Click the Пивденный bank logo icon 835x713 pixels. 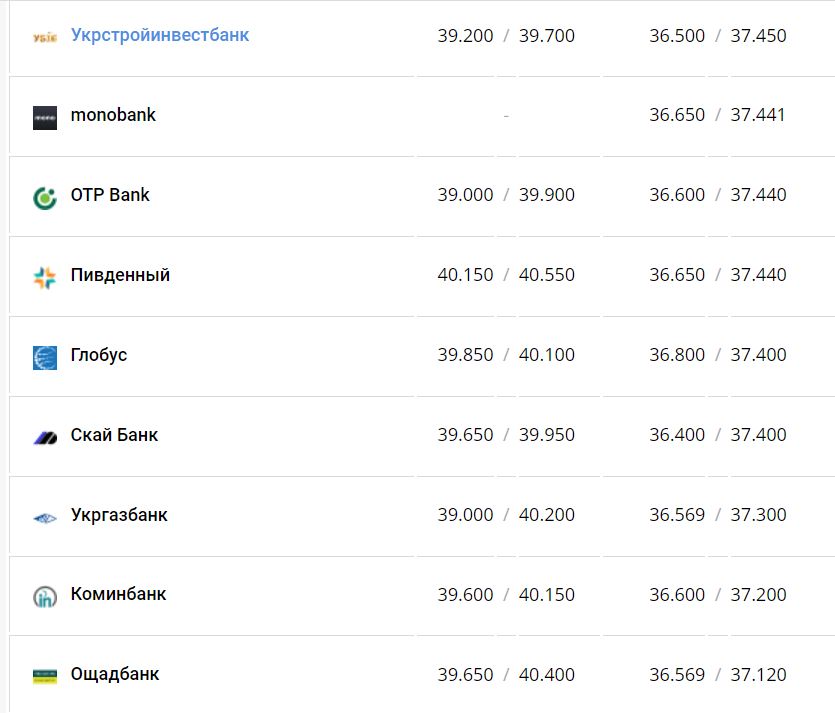[45, 277]
